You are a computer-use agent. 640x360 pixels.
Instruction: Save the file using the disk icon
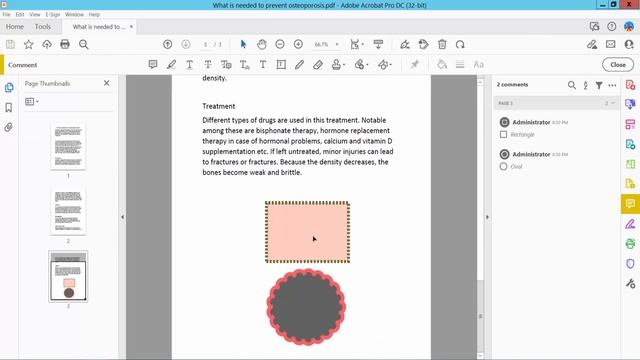[x=10, y=44]
